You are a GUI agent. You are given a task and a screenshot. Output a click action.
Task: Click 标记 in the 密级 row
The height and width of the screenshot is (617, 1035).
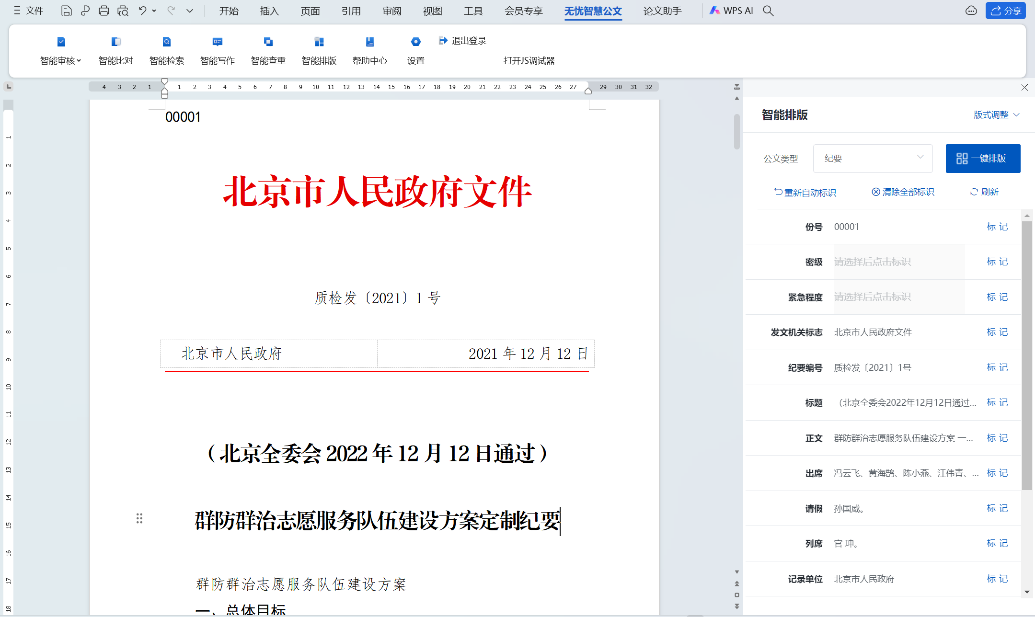[997, 262]
